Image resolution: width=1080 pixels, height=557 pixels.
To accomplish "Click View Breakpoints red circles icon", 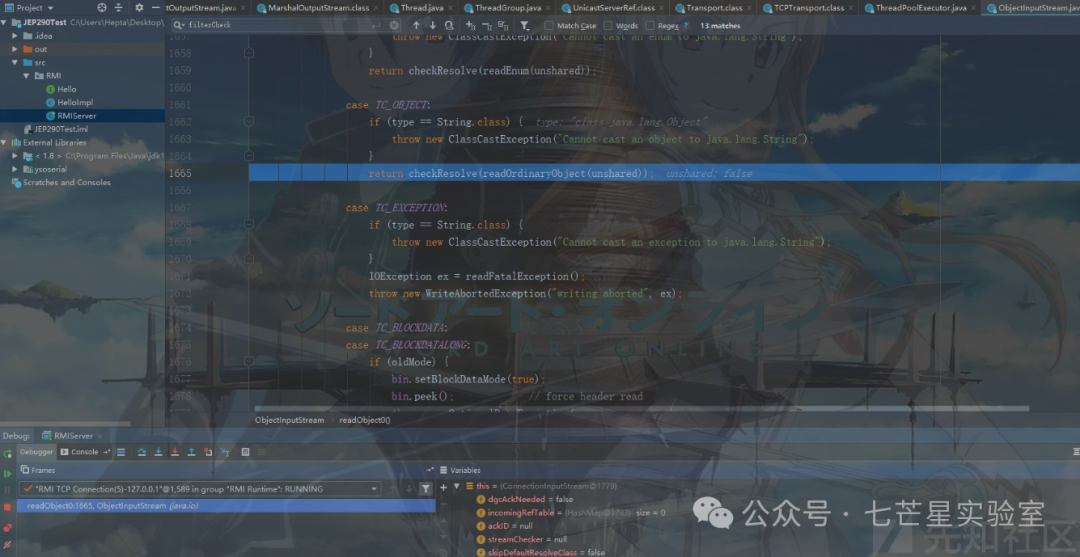I will [x=8, y=527].
